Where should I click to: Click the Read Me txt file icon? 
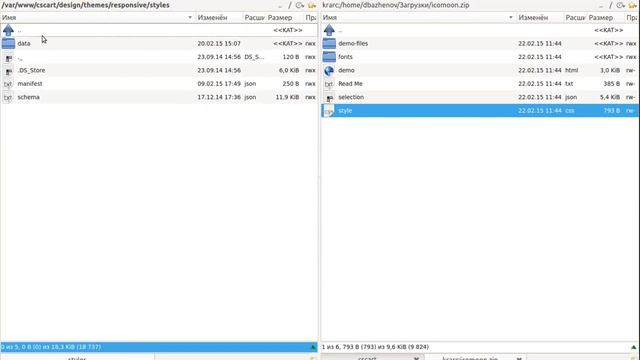click(x=329, y=84)
